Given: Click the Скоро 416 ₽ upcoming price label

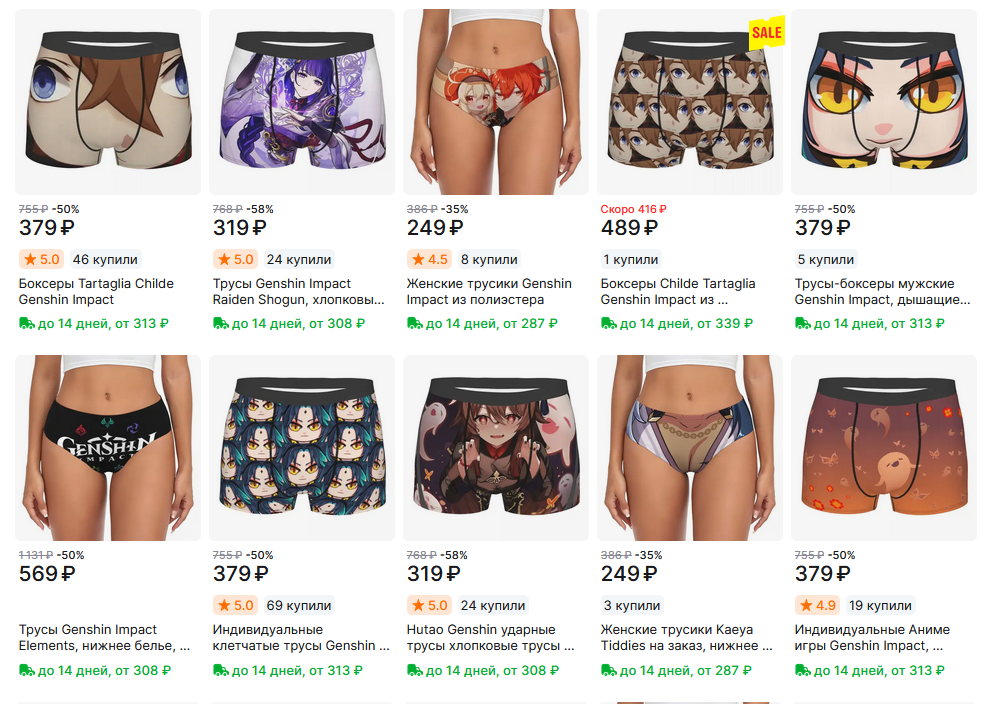Looking at the screenshot, I should 633,209.
